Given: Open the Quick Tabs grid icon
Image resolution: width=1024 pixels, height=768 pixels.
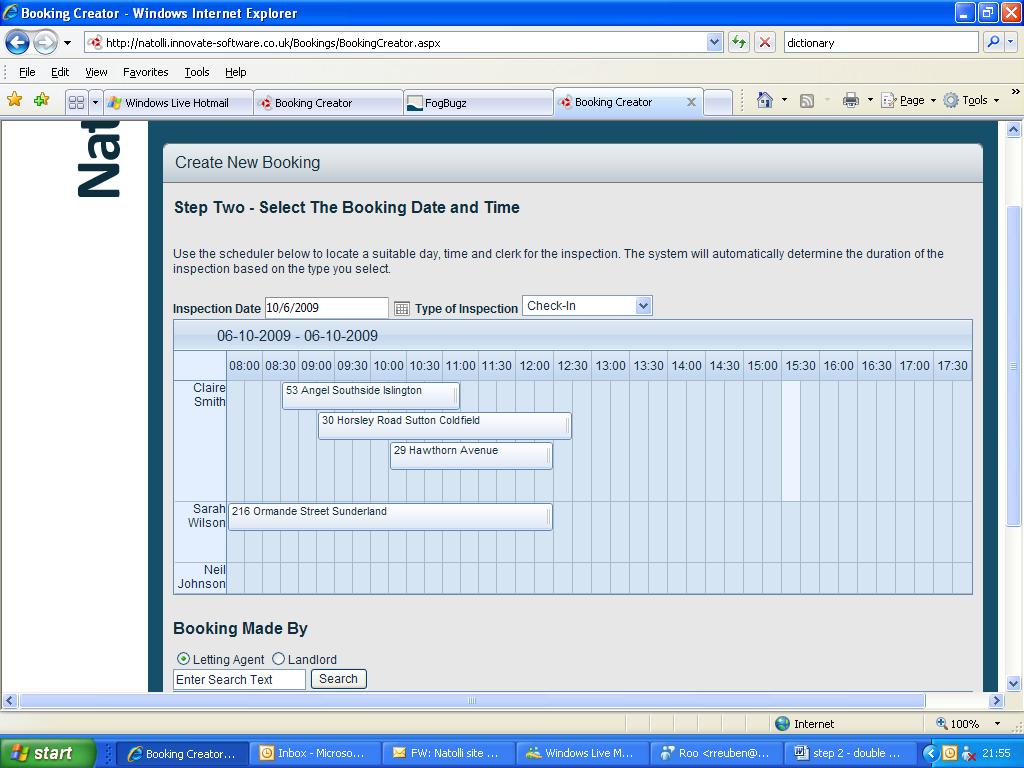Looking at the screenshot, I should (76, 102).
